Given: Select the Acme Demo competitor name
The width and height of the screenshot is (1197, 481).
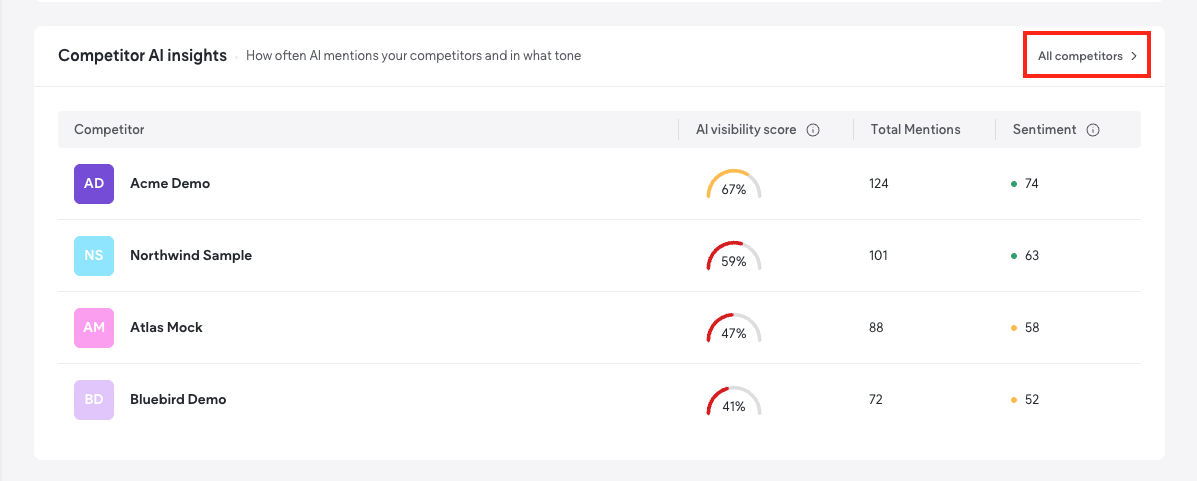Looking at the screenshot, I should coord(170,183).
